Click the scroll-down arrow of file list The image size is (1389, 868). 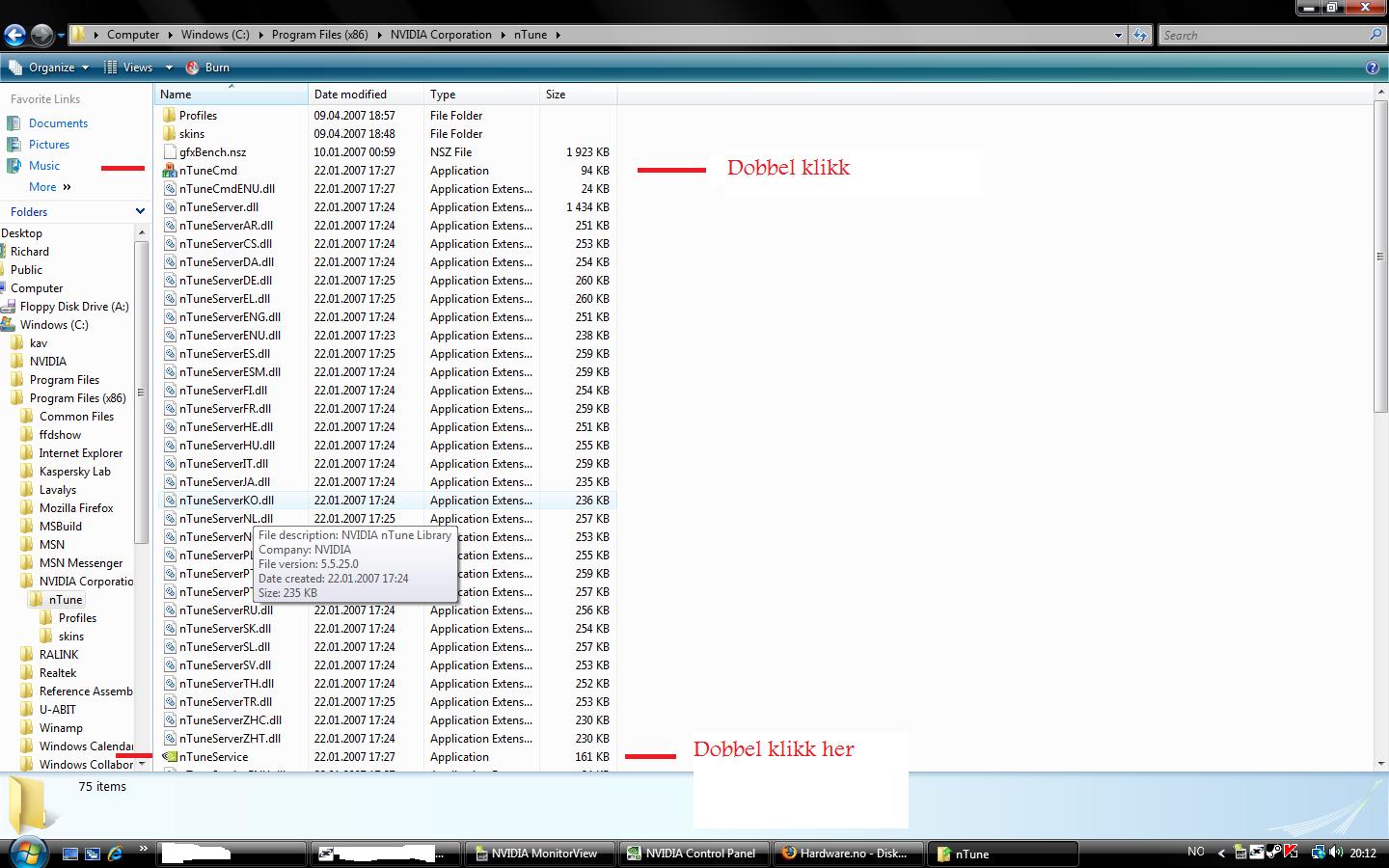tap(1380, 762)
